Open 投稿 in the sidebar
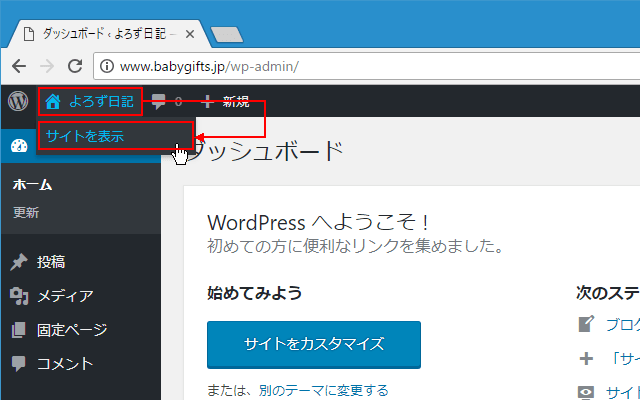The image size is (640, 400). pyautogui.click(x=51, y=262)
